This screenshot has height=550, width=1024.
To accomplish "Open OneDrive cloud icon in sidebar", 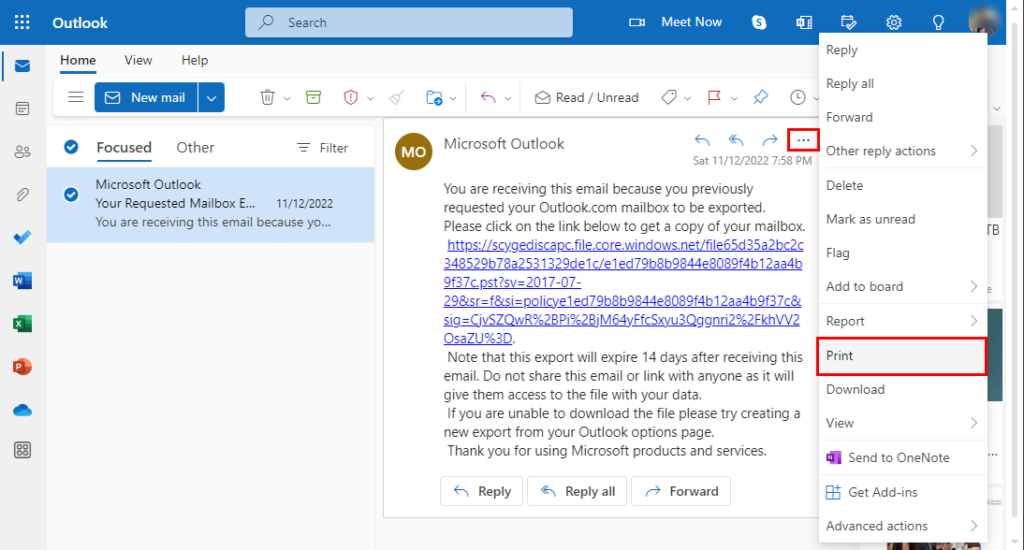I will point(22,410).
